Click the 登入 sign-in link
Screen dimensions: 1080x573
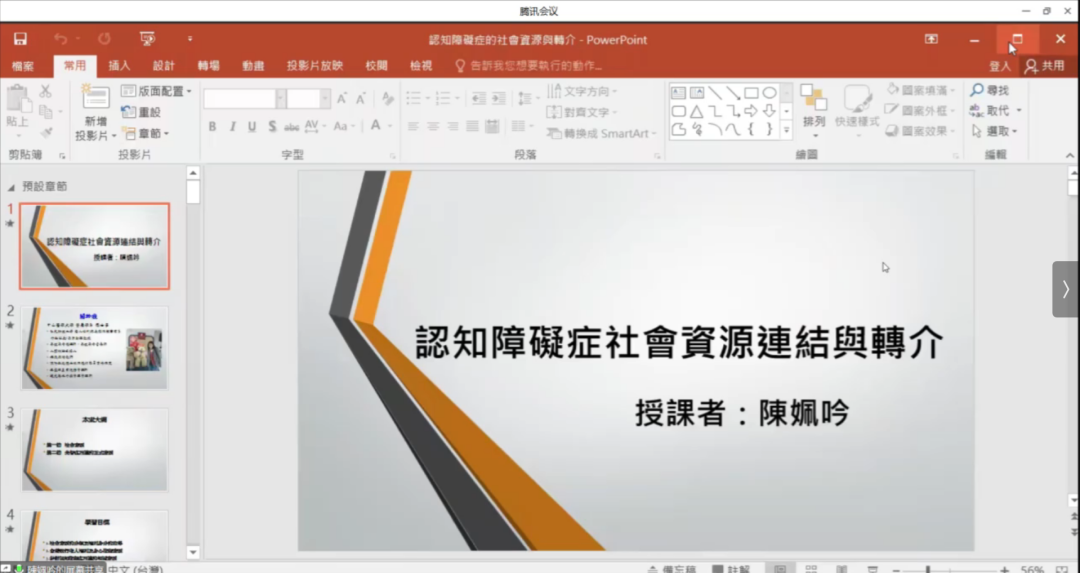999,66
